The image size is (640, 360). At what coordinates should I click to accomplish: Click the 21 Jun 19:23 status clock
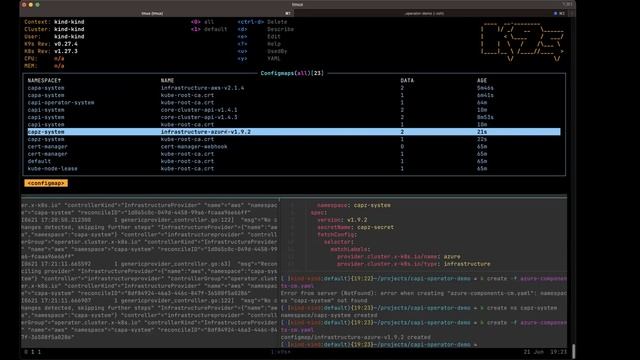pyautogui.click(x=545, y=352)
